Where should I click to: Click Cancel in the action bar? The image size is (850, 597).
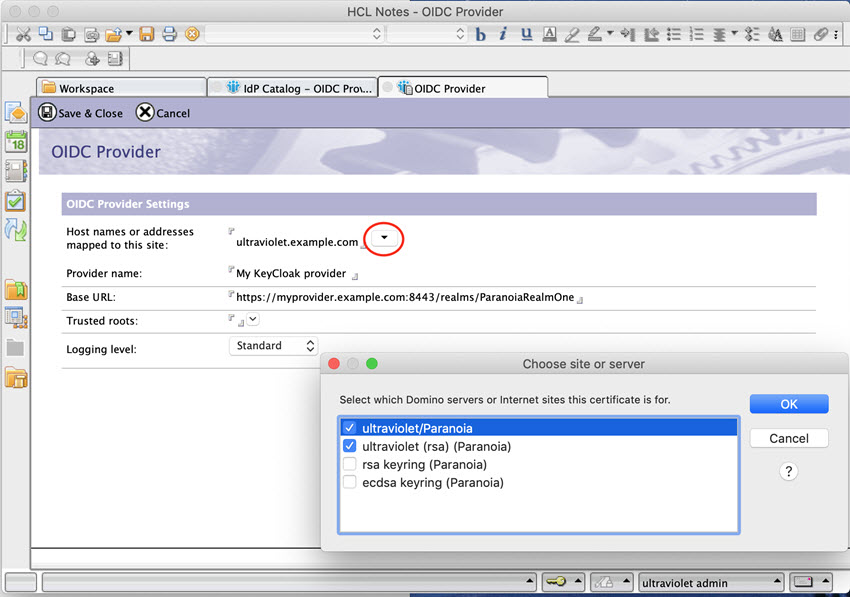(x=163, y=113)
